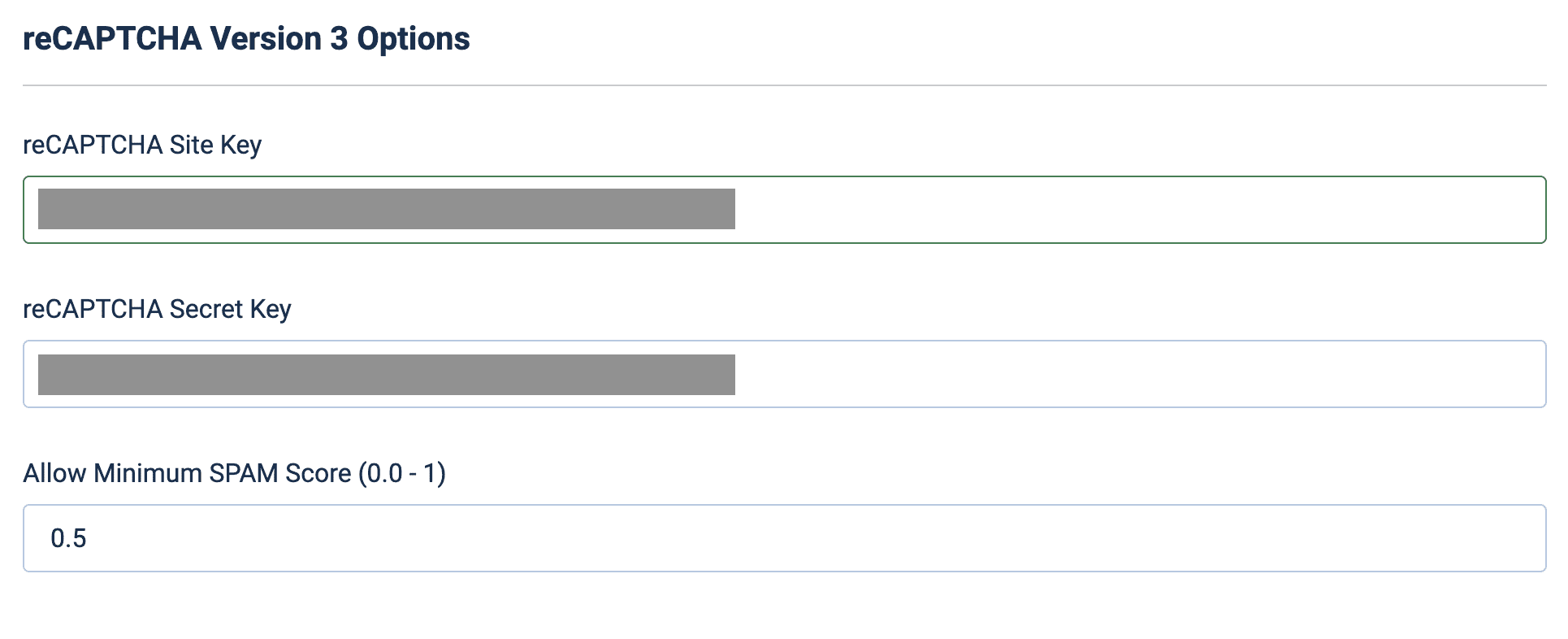
Task: Click the "reCAPTCHA Secret Key" label
Action: [157, 309]
